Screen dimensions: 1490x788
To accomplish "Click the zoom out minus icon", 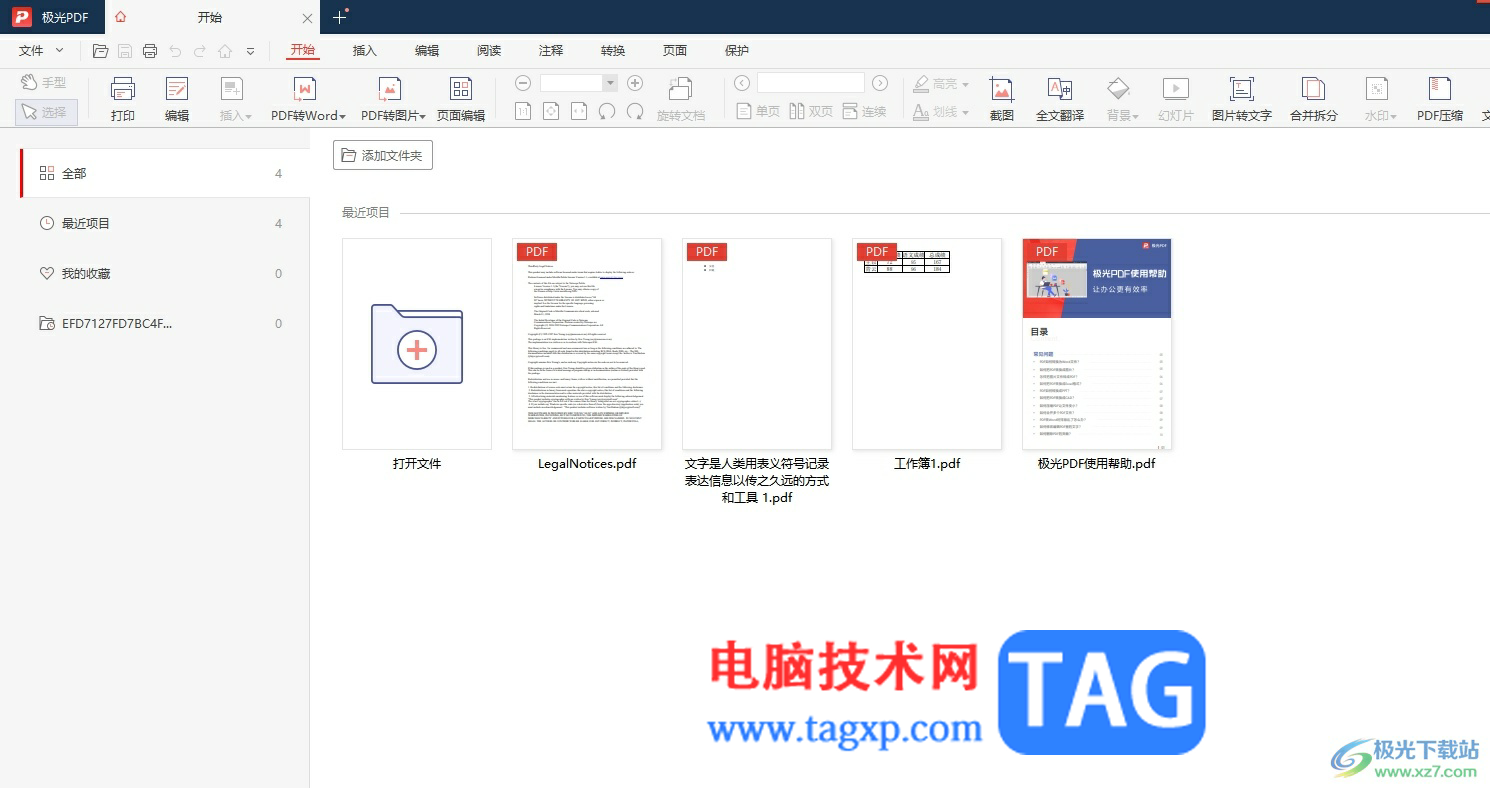I will 523,83.
